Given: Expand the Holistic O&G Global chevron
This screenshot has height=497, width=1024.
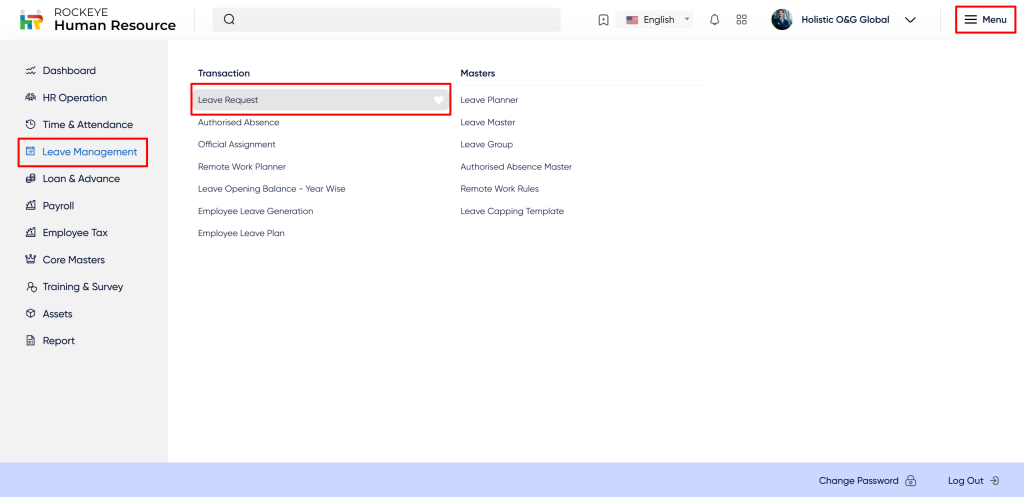Looking at the screenshot, I should click(910, 20).
